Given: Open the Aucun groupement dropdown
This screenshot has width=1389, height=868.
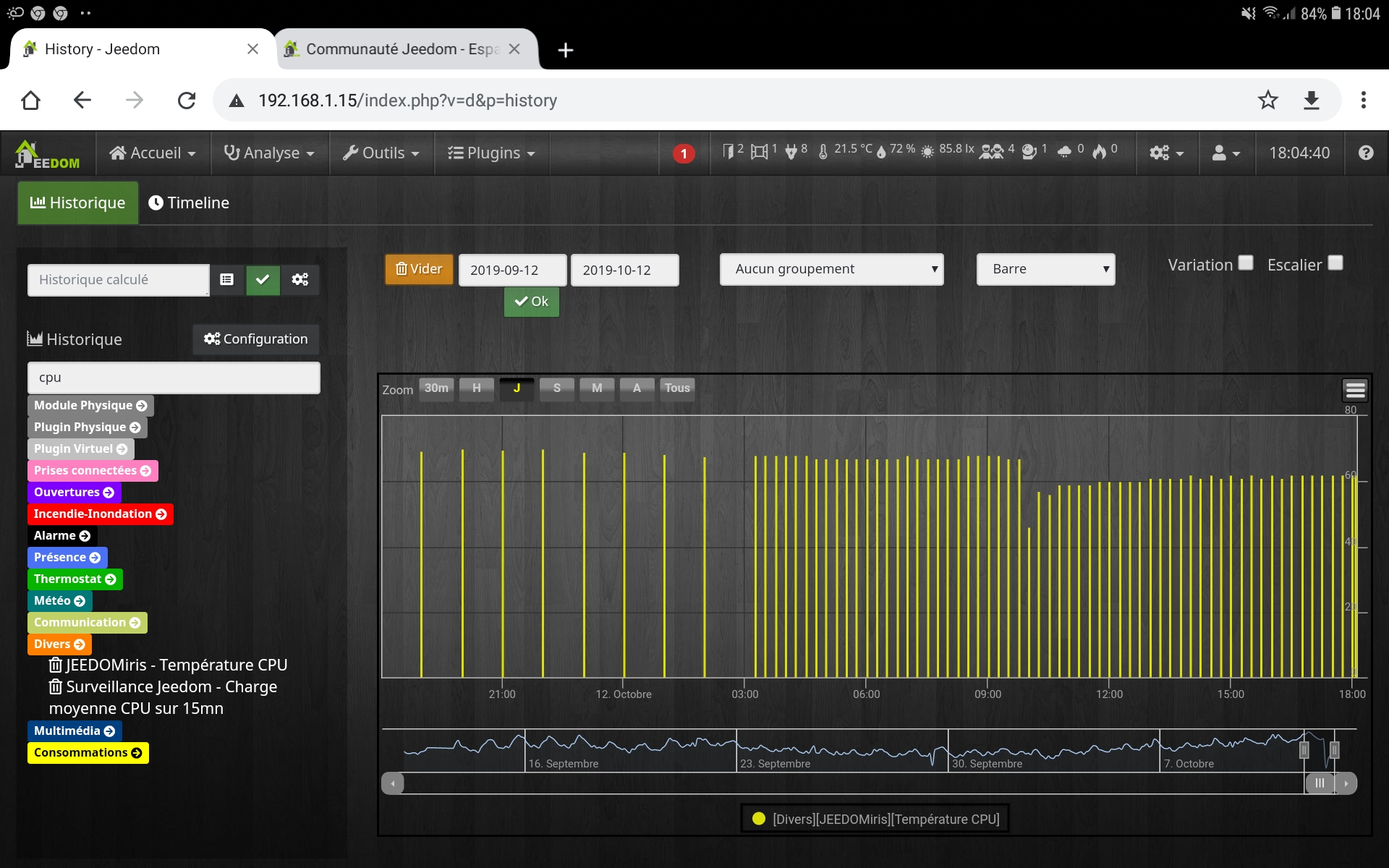Looking at the screenshot, I should (x=831, y=269).
